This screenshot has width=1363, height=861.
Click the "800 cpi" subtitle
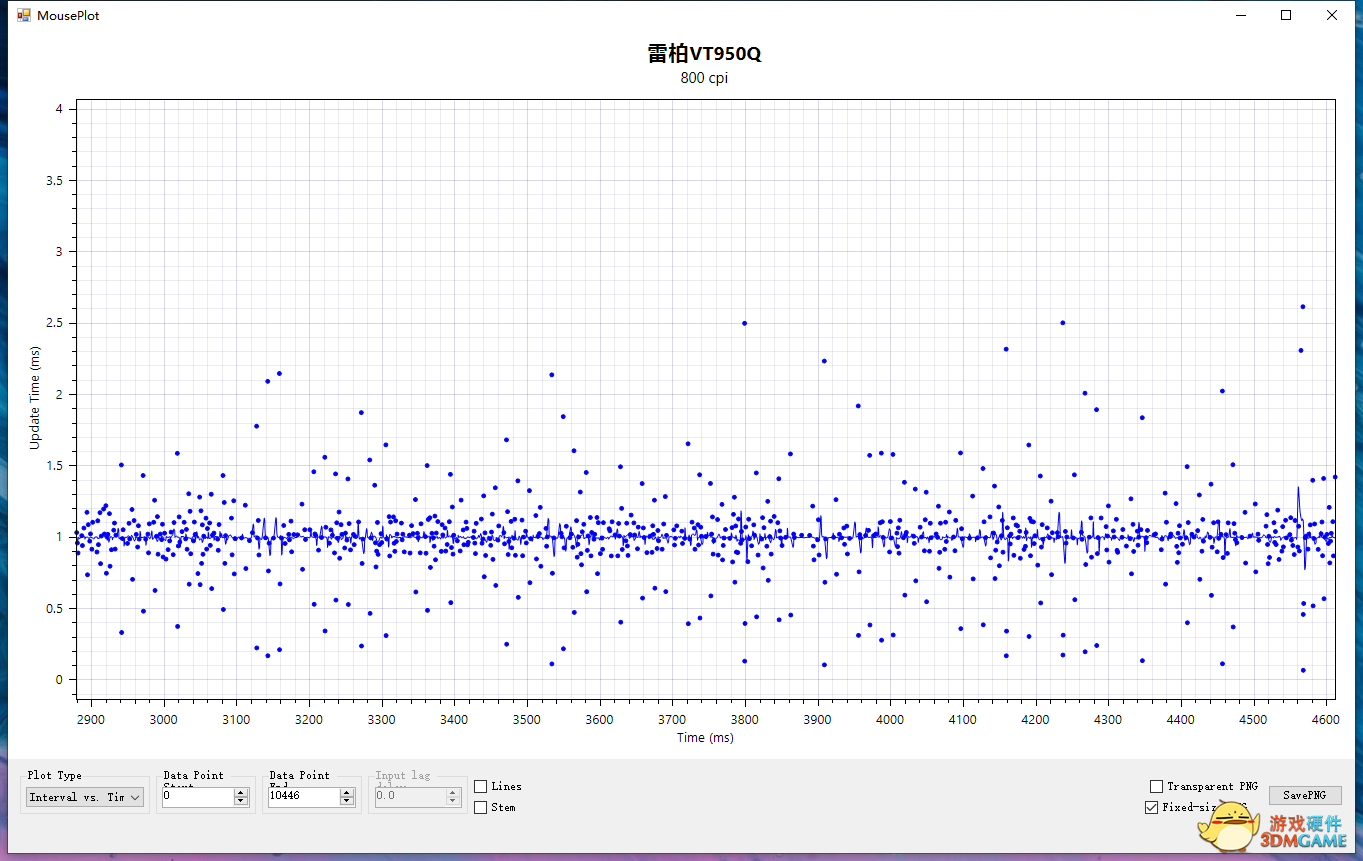tap(704, 78)
